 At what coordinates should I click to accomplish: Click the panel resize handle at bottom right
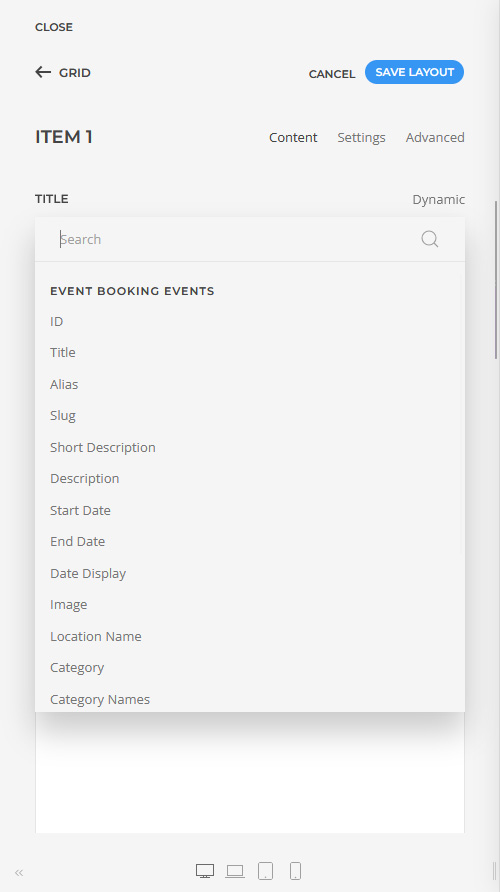[494, 871]
